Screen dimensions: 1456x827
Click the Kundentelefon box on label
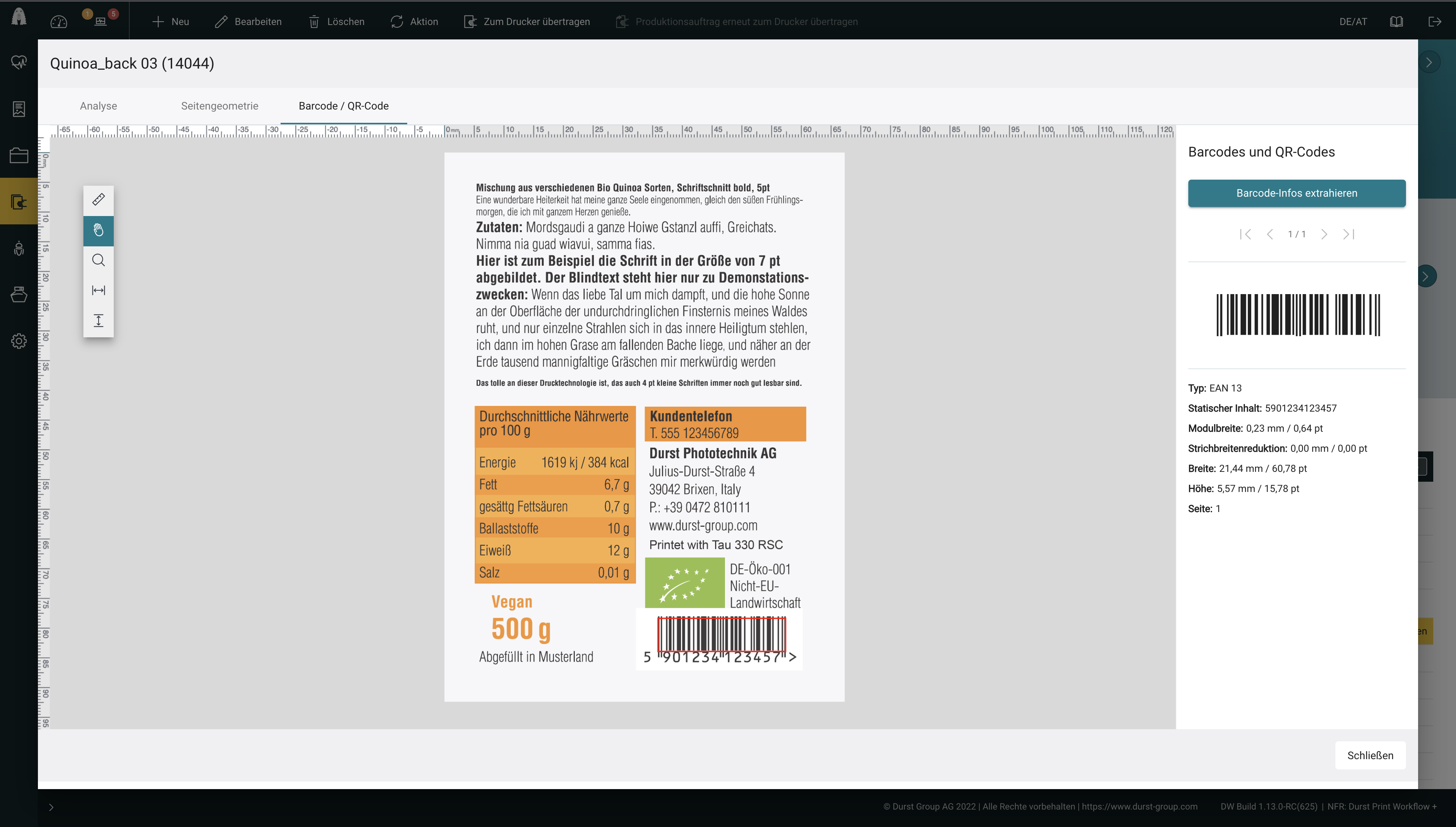click(725, 424)
